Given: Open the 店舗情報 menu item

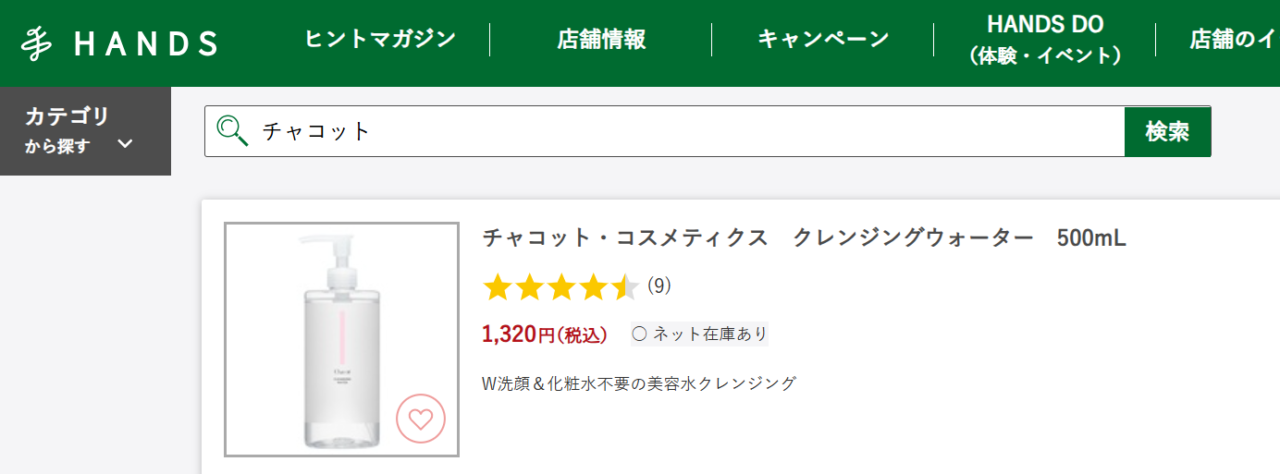Looking at the screenshot, I should [x=601, y=39].
